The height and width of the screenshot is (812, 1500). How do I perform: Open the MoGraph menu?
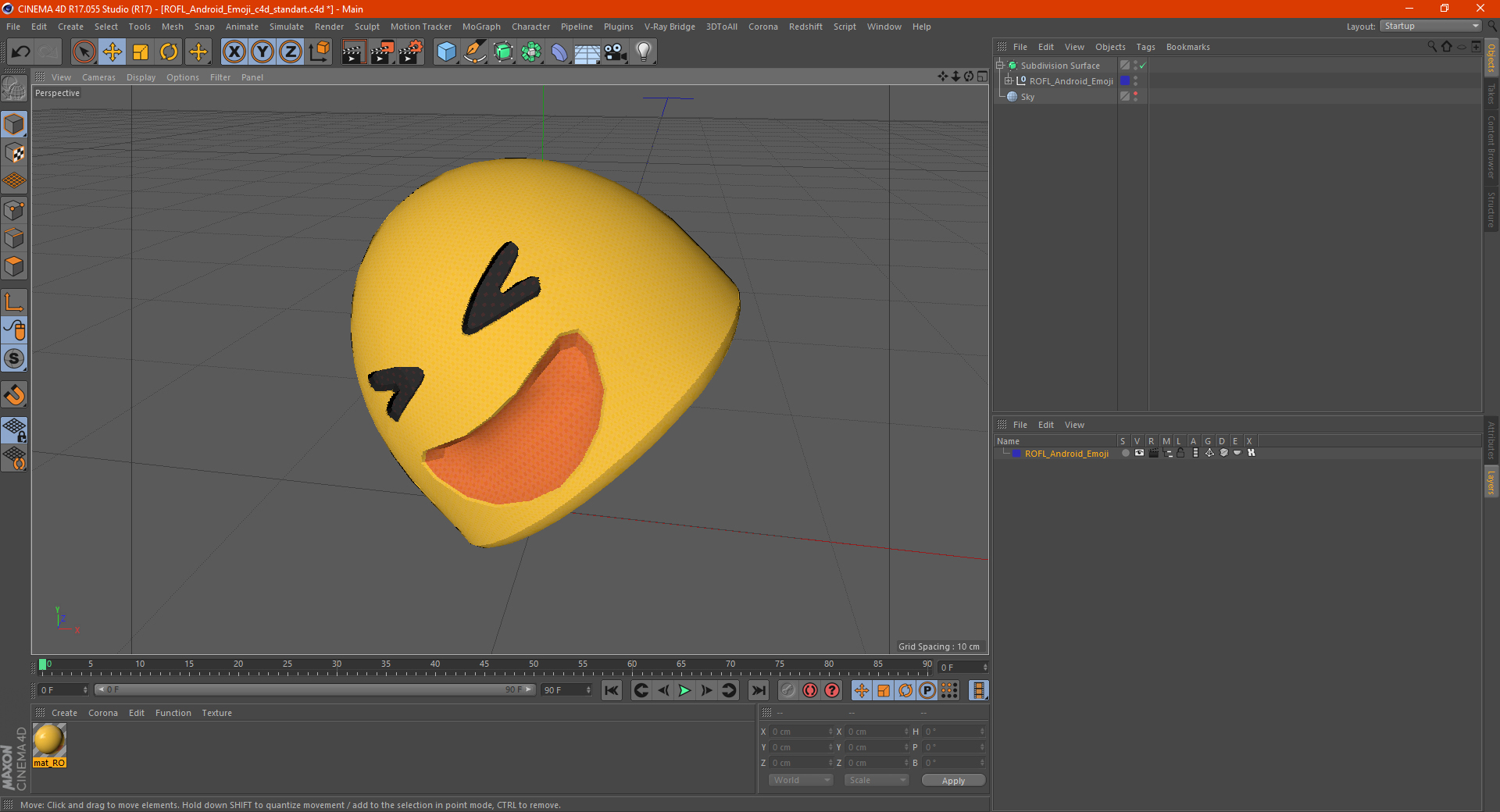click(x=481, y=27)
